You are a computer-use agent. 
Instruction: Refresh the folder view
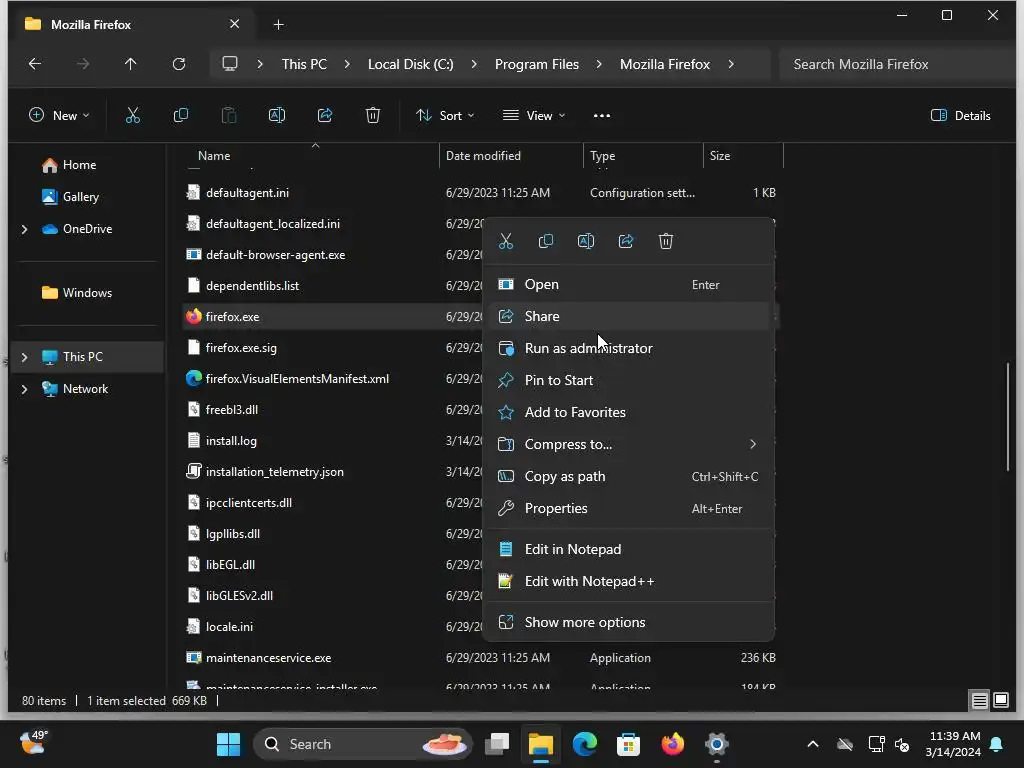tap(179, 64)
